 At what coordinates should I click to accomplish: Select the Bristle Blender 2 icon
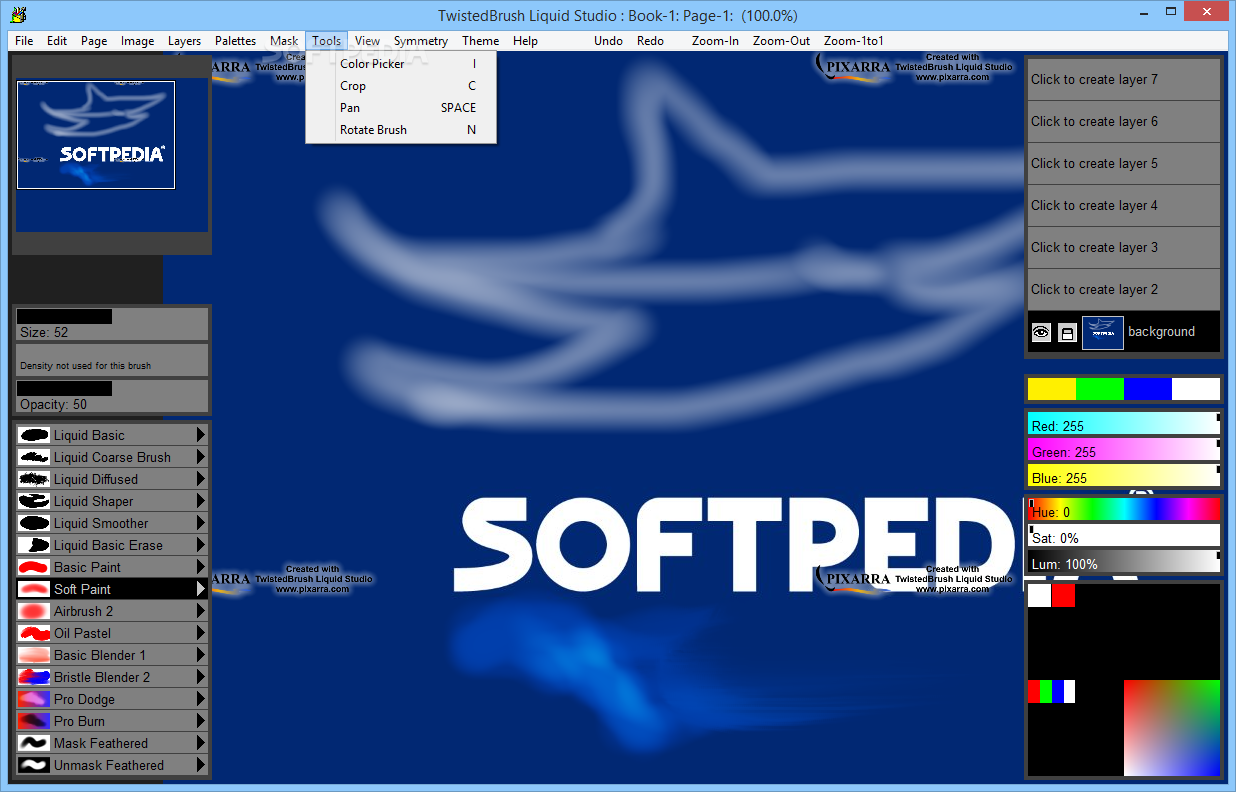click(x=34, y=677)
